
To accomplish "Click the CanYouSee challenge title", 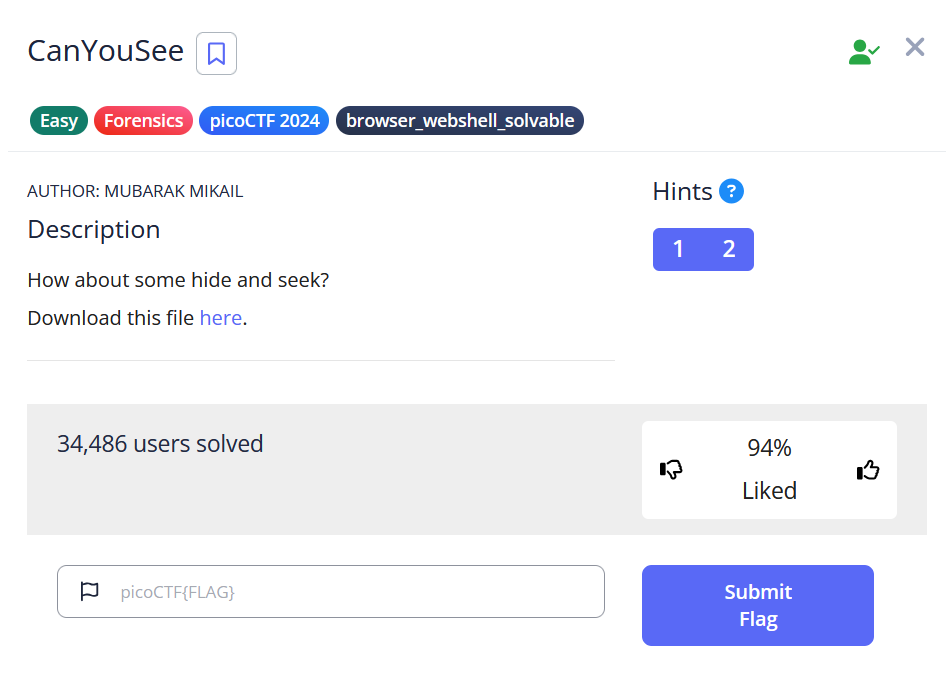I will pos(106,52).
